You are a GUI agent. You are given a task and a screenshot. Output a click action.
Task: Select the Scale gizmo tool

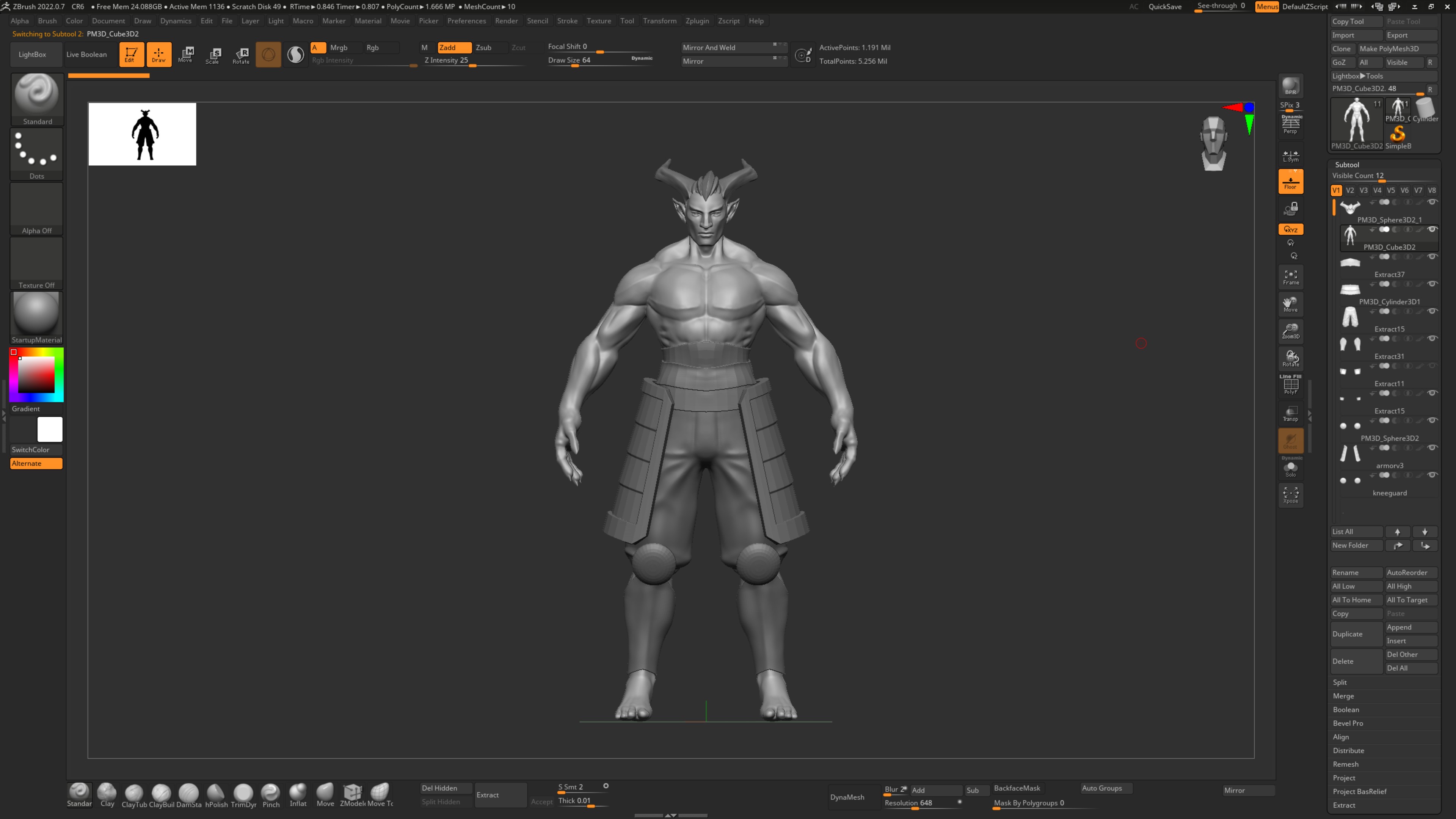(x=213, y=55)
